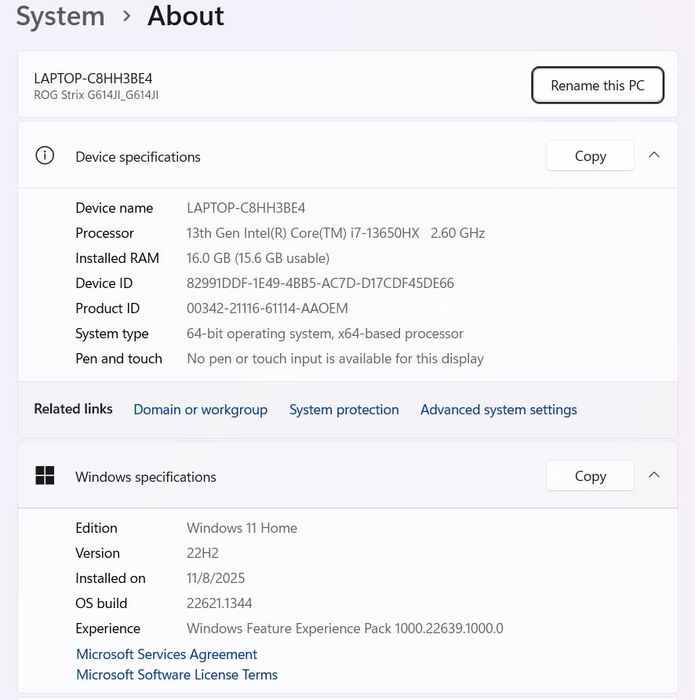695x700 pixels.
Task: Select the Product ID value 00342-21116-61114-AAOEM
Action: coord(267,308)
